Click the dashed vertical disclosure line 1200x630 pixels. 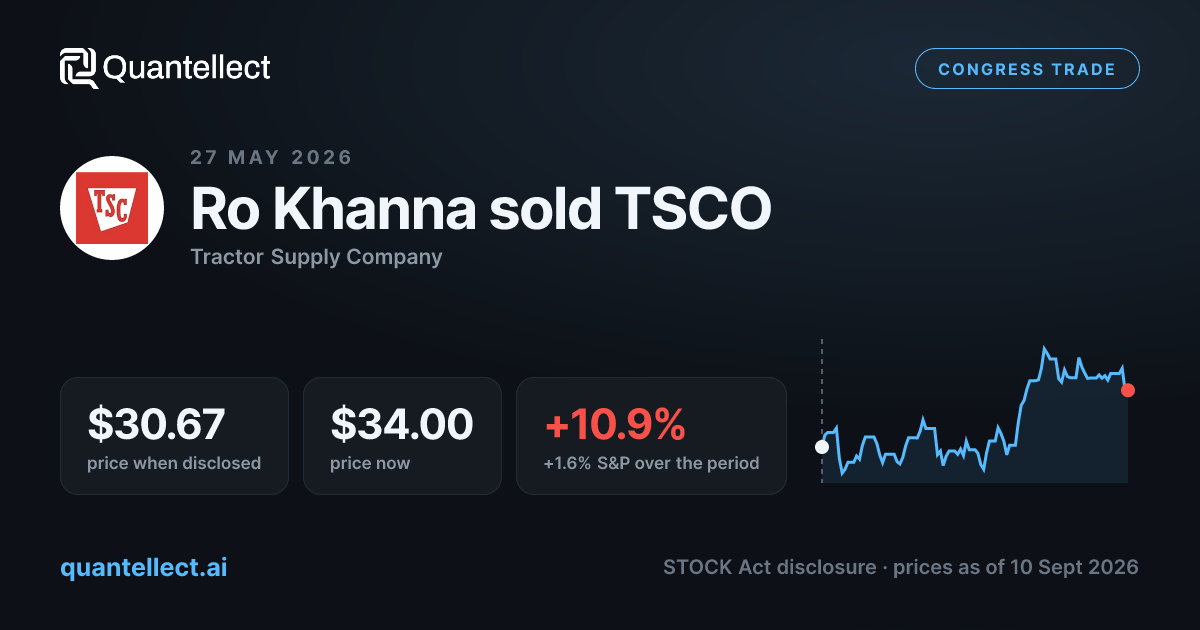822,410
